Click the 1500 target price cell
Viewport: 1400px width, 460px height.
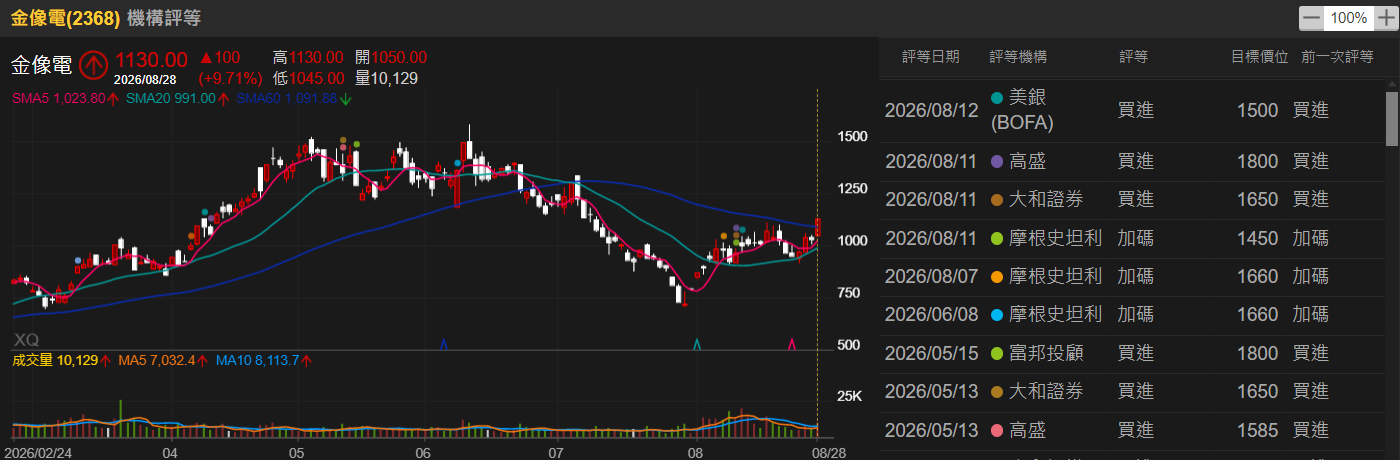tap(1257, 110)
